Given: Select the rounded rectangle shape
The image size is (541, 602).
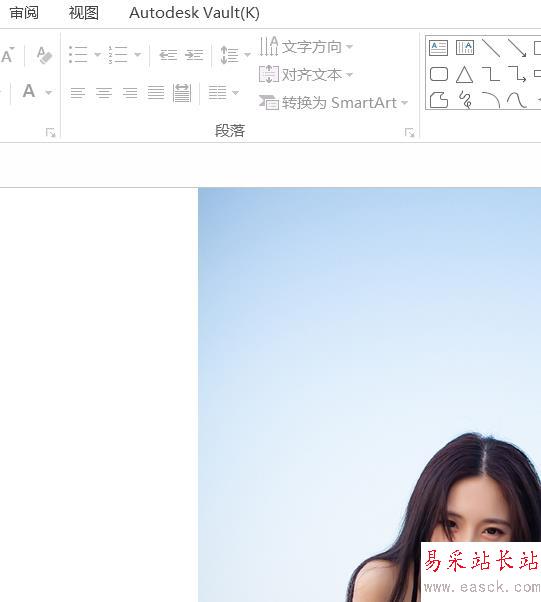Looking at the screenshot, I should point(438,74).
